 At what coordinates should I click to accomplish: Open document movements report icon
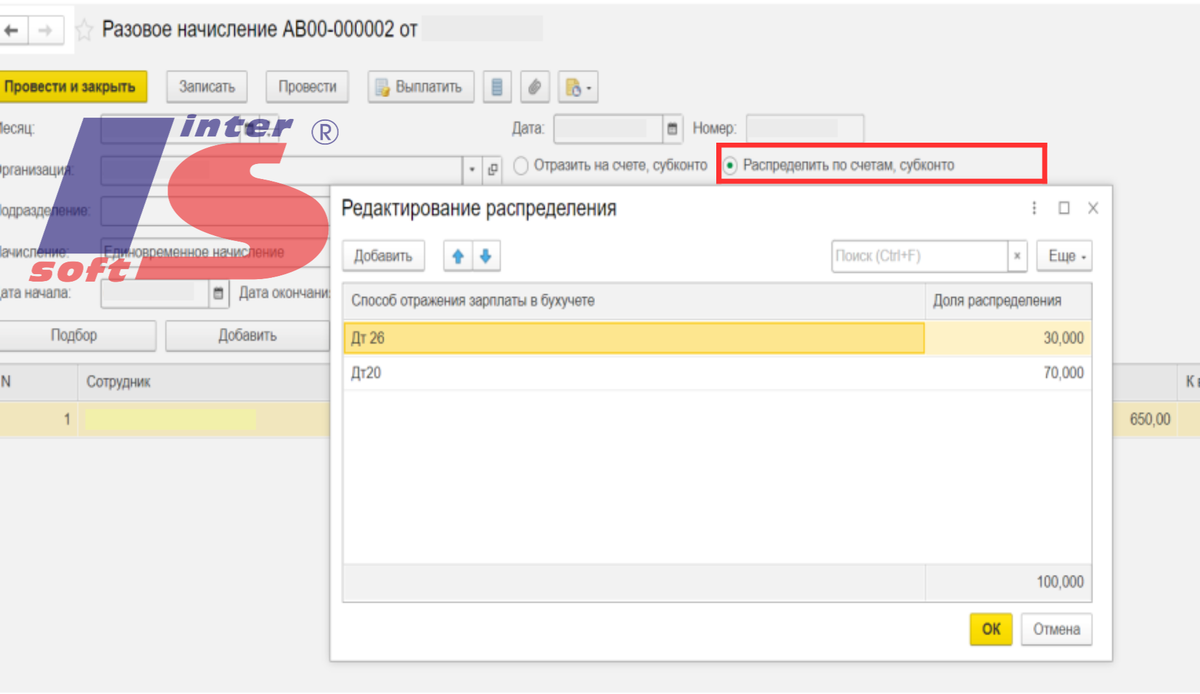coord(497,87)
